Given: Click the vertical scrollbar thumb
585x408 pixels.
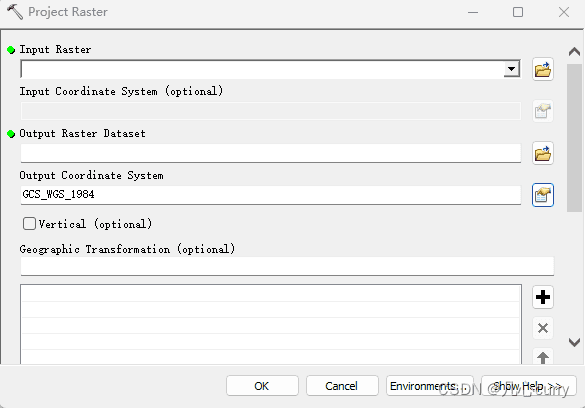Looking at the screenshot, I should [x=574, y=138].
